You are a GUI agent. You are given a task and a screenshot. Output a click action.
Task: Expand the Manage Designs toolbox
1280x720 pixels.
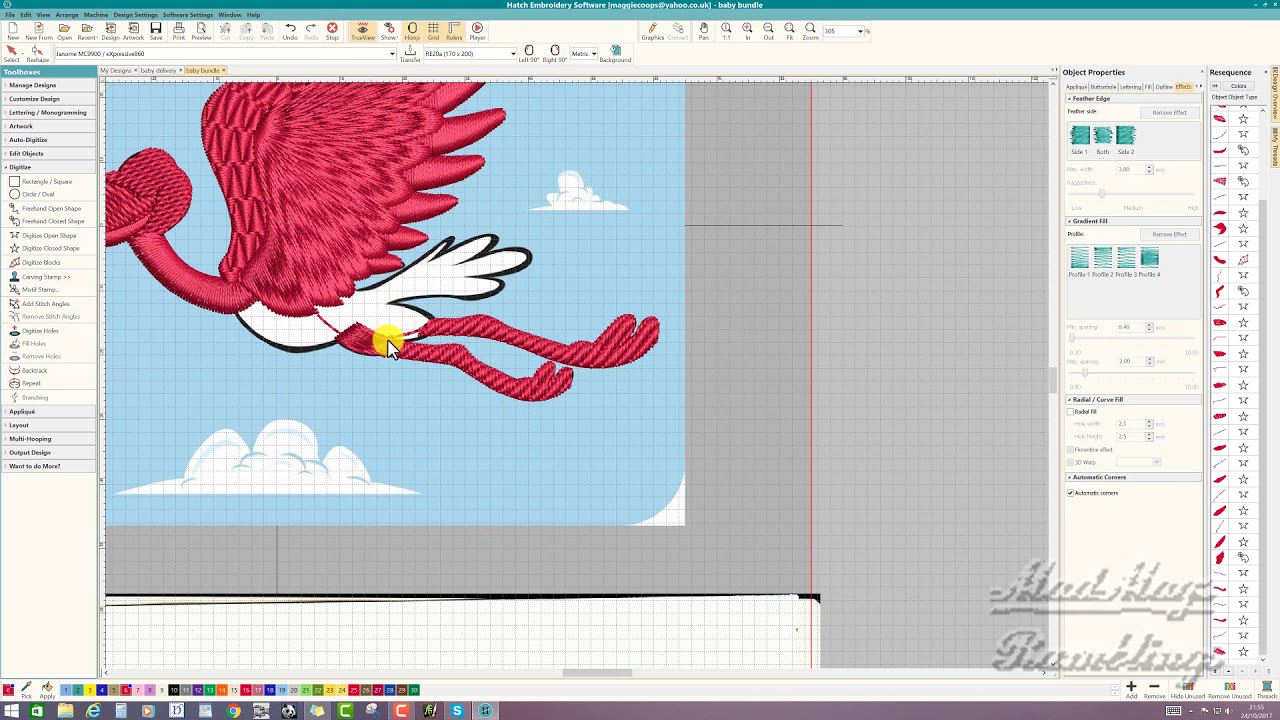(x=49, y=85)
